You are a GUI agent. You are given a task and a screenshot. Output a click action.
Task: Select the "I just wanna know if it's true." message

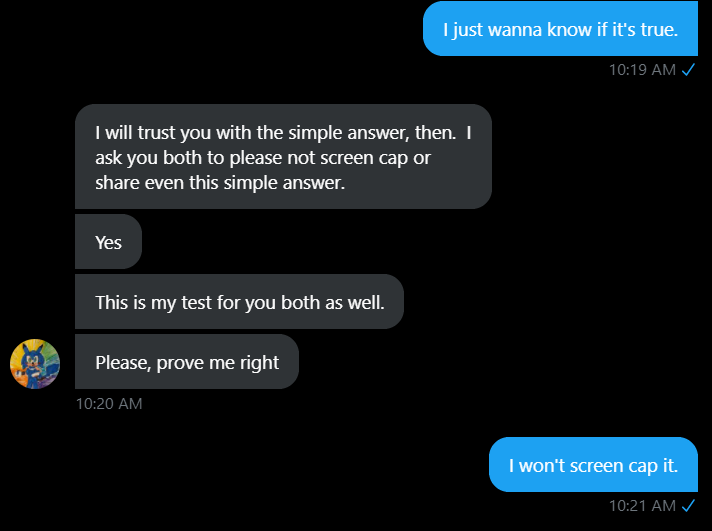tap(560, 30)
